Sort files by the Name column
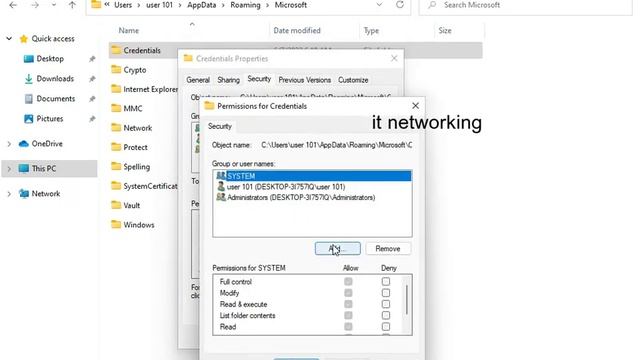Image resolution: width=640 pixels, height=360 pixels. point(129,31)
